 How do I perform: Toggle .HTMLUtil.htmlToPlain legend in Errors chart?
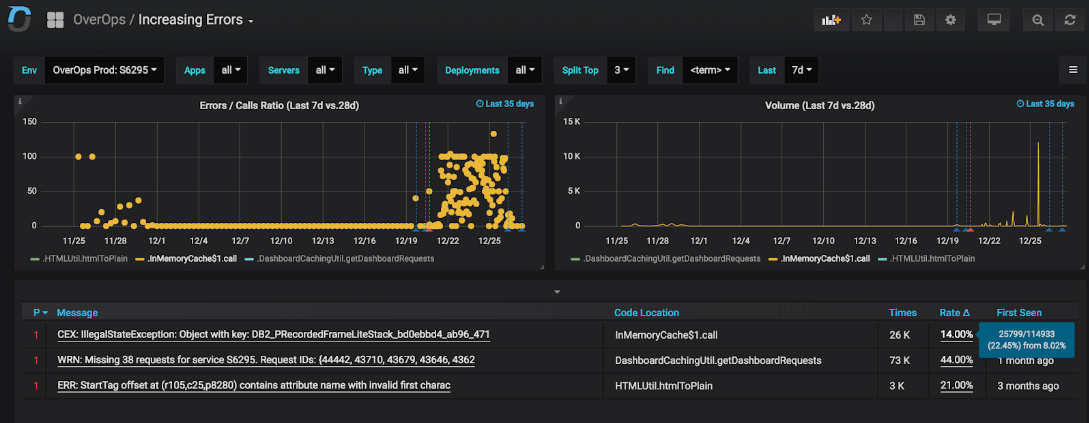point(84,258)
